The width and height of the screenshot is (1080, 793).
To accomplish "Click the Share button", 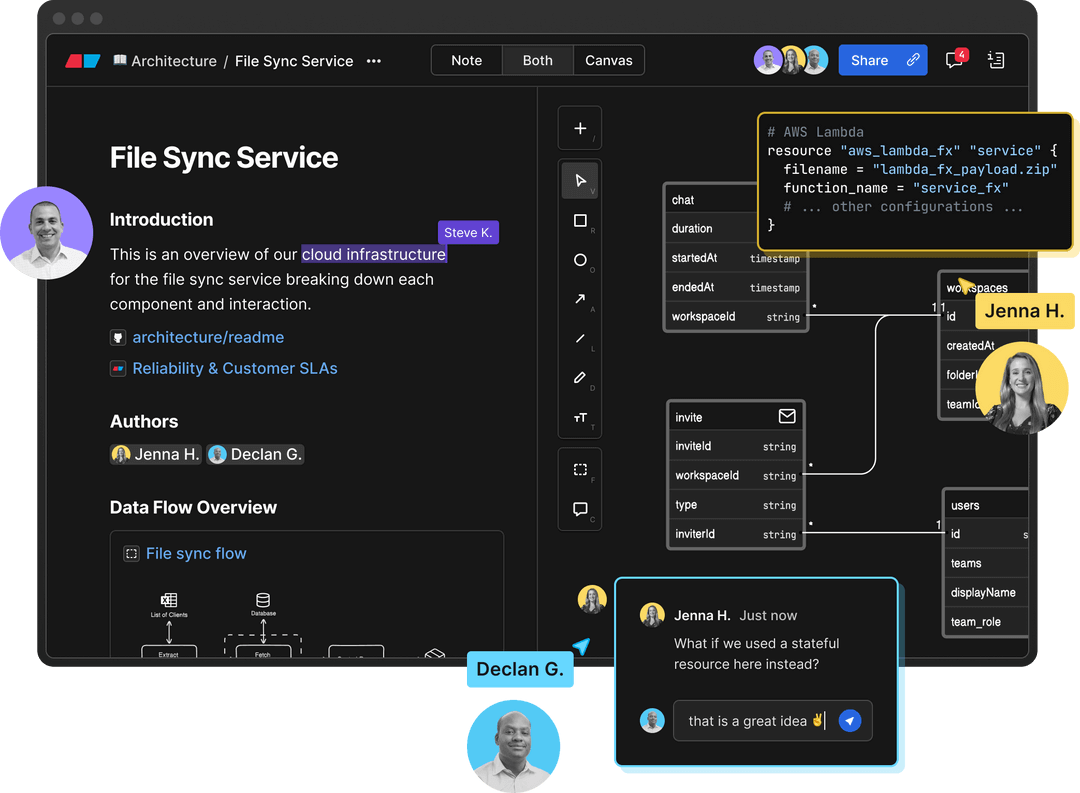I will click(x=883, y=60).
